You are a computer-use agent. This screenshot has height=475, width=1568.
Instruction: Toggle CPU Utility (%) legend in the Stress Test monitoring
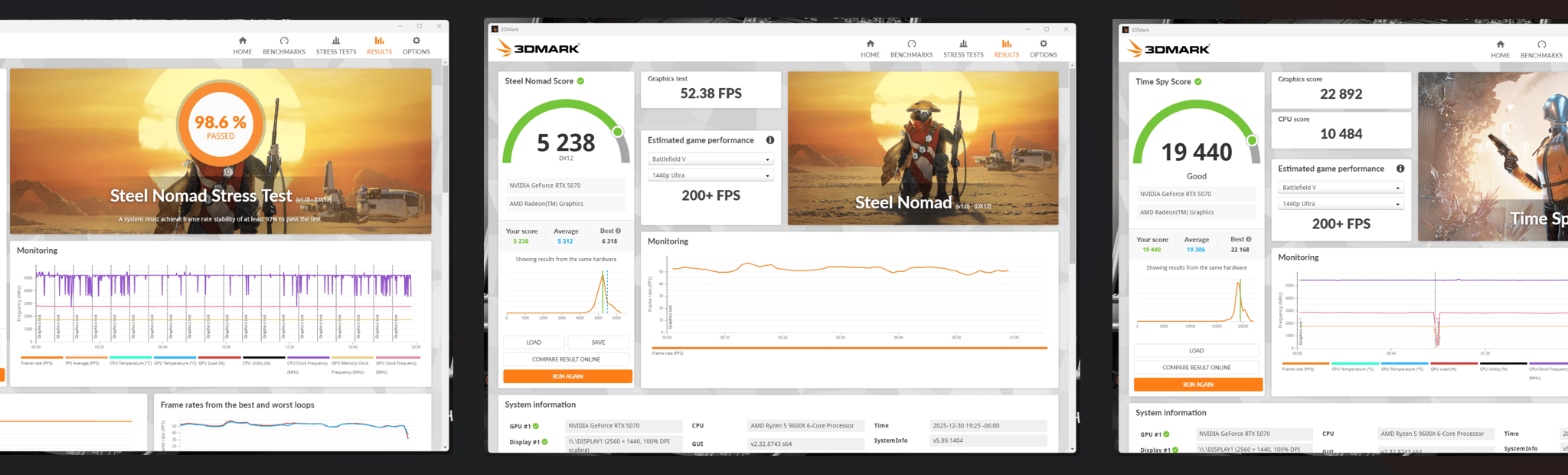pos(263,361)
